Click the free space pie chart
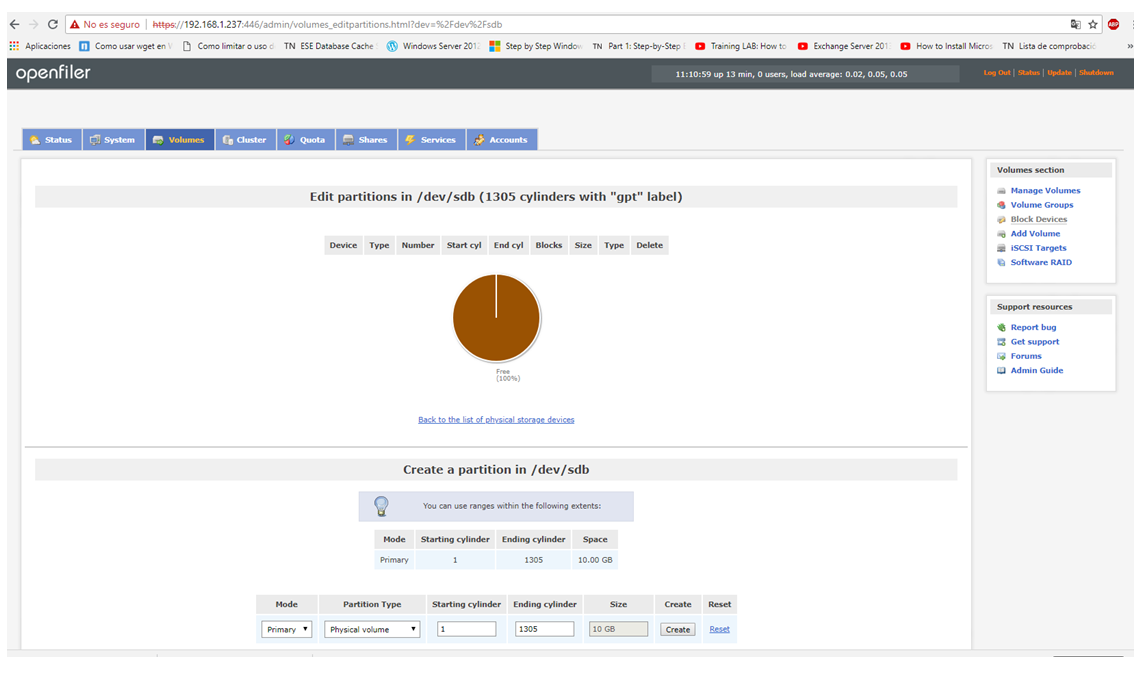 (x=496, y=317)
